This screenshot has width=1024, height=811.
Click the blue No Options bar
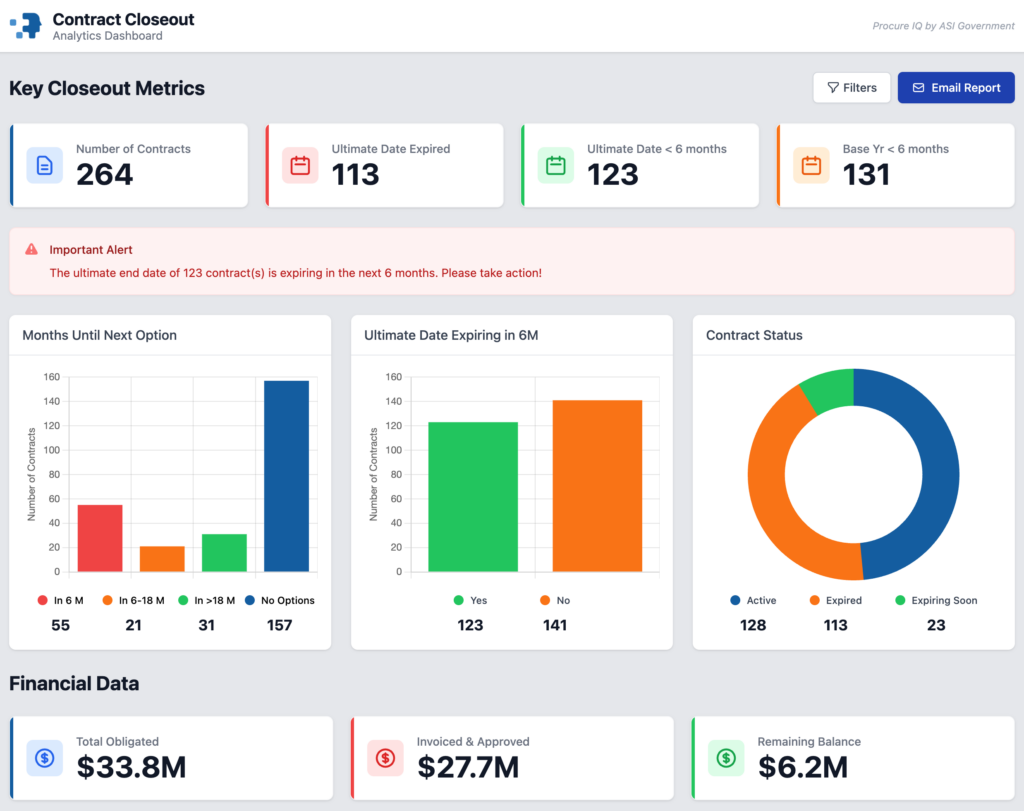coord(286,476)
